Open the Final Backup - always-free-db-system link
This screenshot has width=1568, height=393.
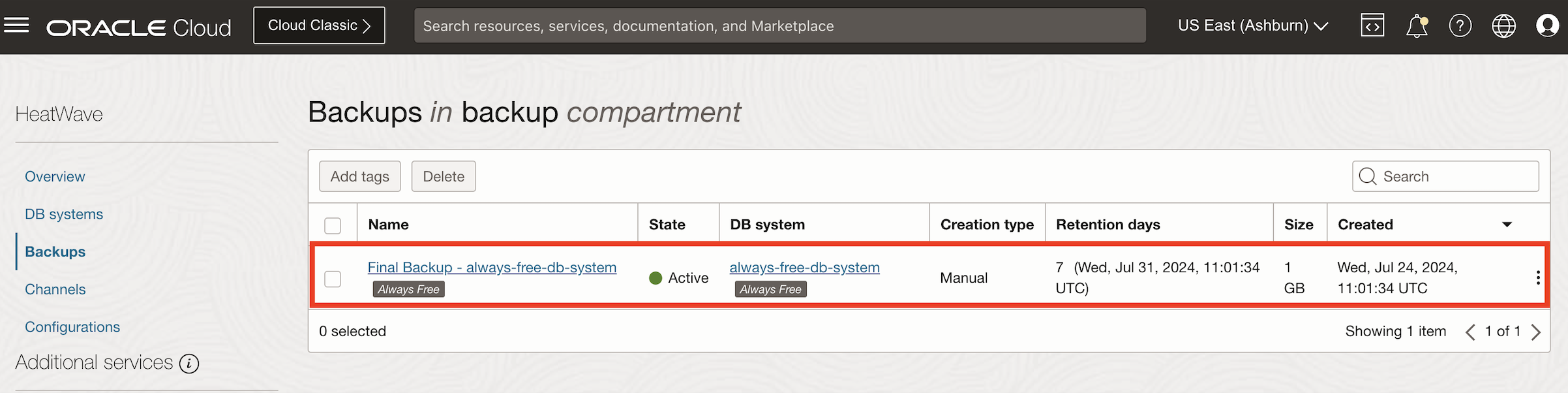[x=492, y=267]
